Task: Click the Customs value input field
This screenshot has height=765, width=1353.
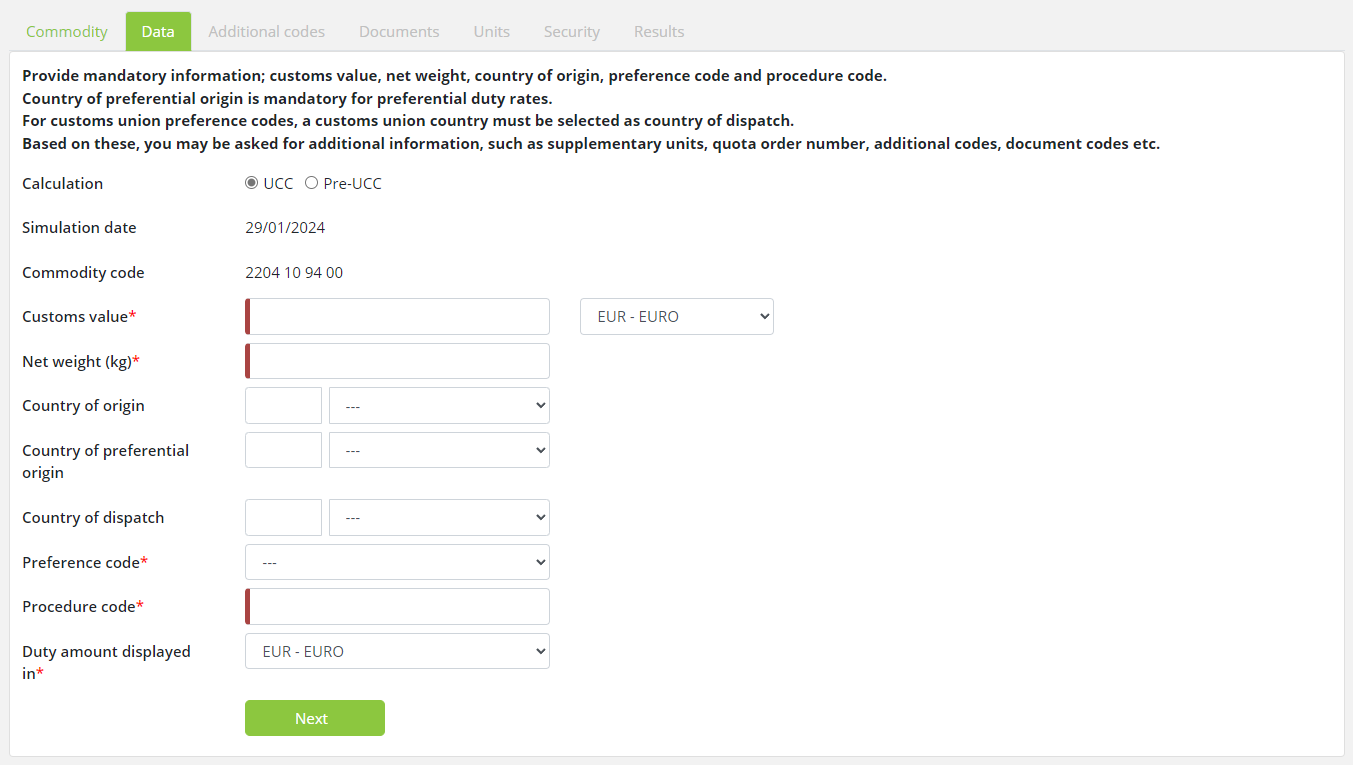Action: (x=399, y=316)
